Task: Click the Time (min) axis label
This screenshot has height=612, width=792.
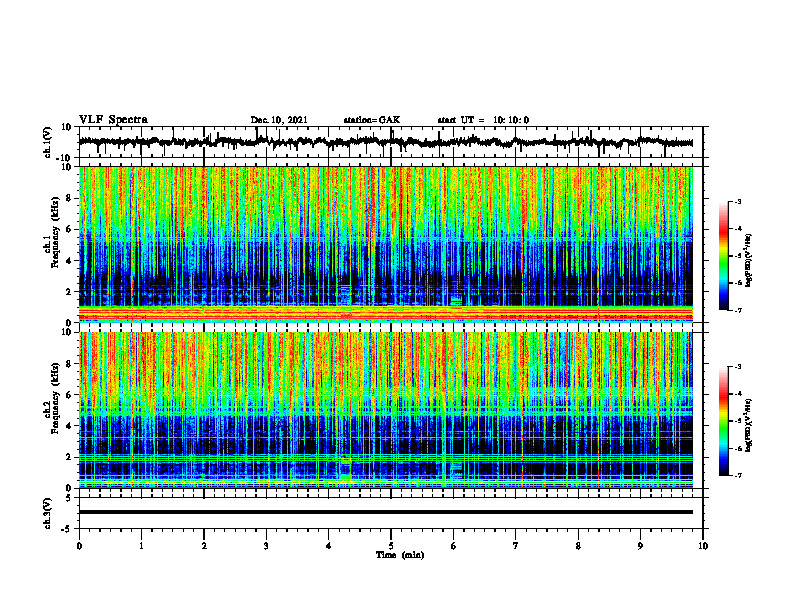Action: [x=400, y=555]
